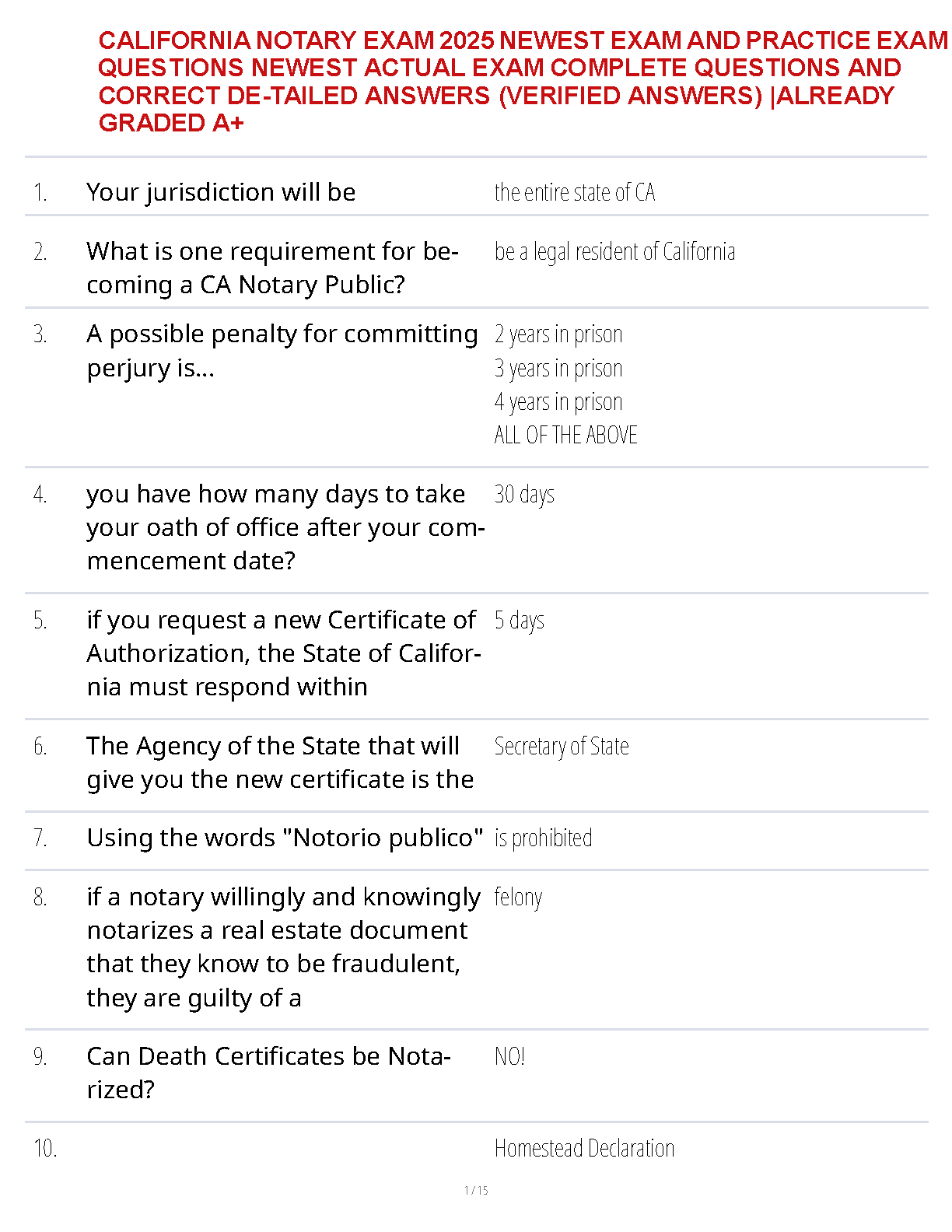Image resolution: width=952 pixels, height=1232 pixels.
Task: Click the 'Homestead Declaration' answer
Action: [x=584, y=1149]
